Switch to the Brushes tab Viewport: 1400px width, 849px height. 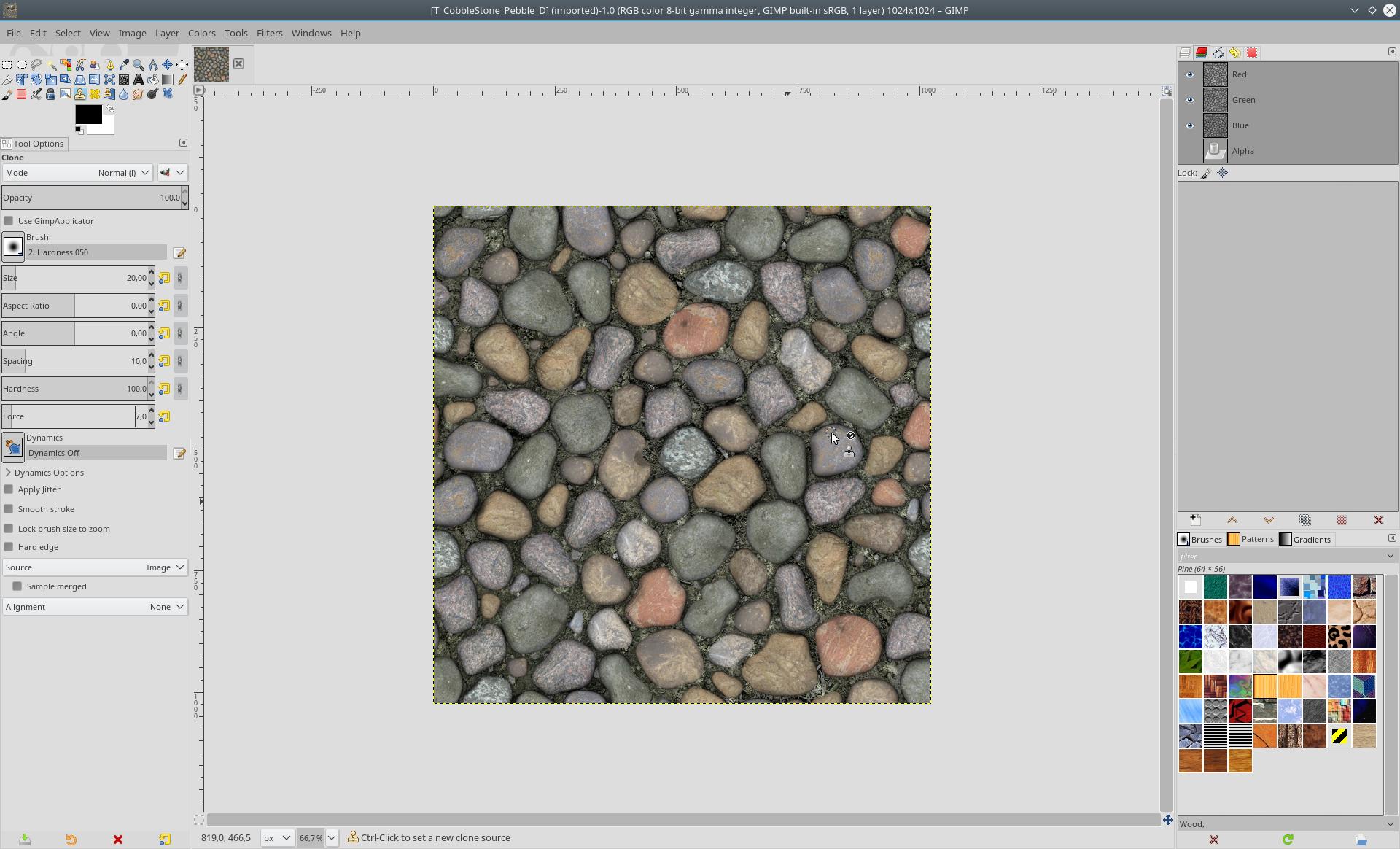click(1200, 540)
